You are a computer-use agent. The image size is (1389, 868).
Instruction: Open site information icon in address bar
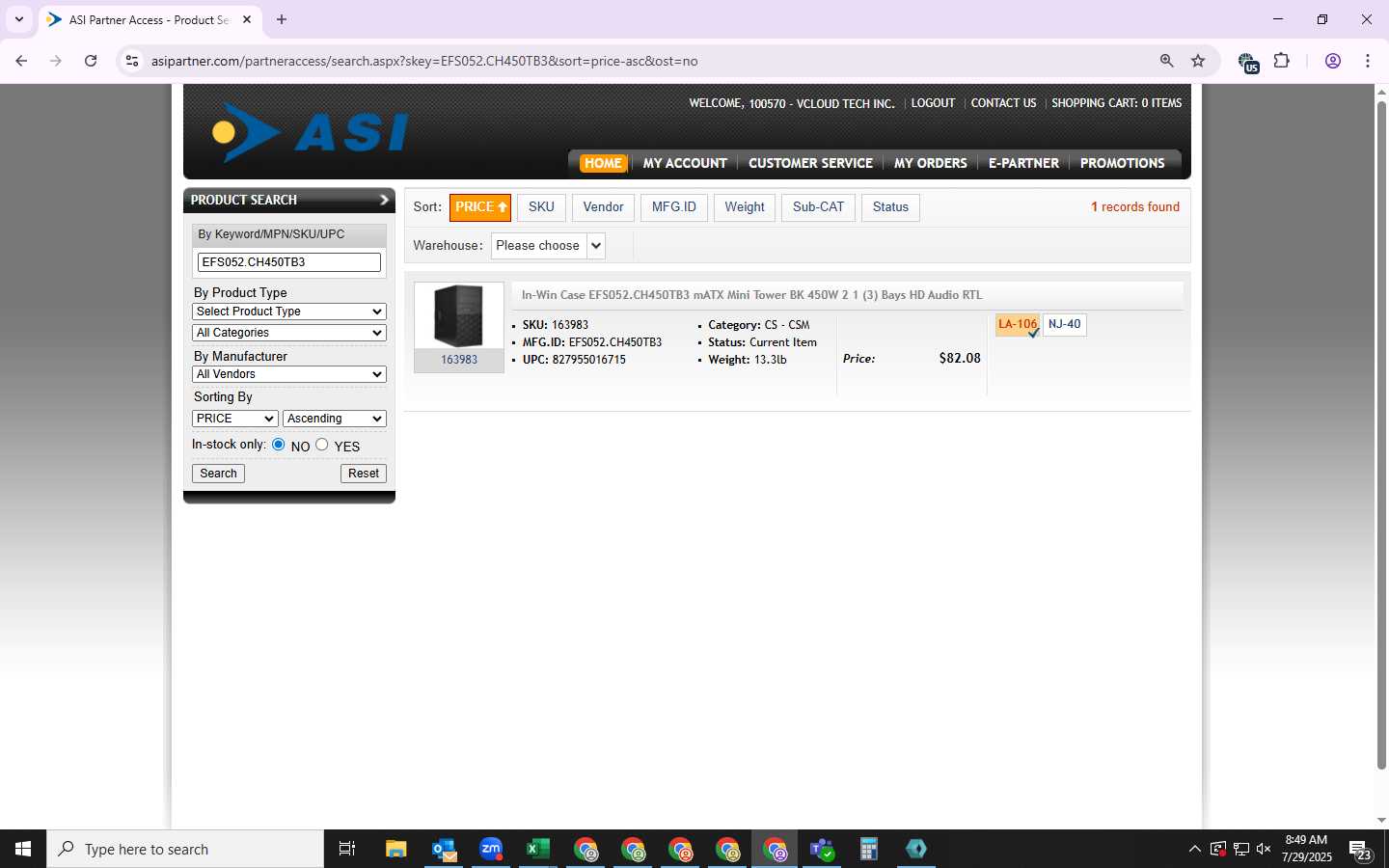click(x=132, y=61)
